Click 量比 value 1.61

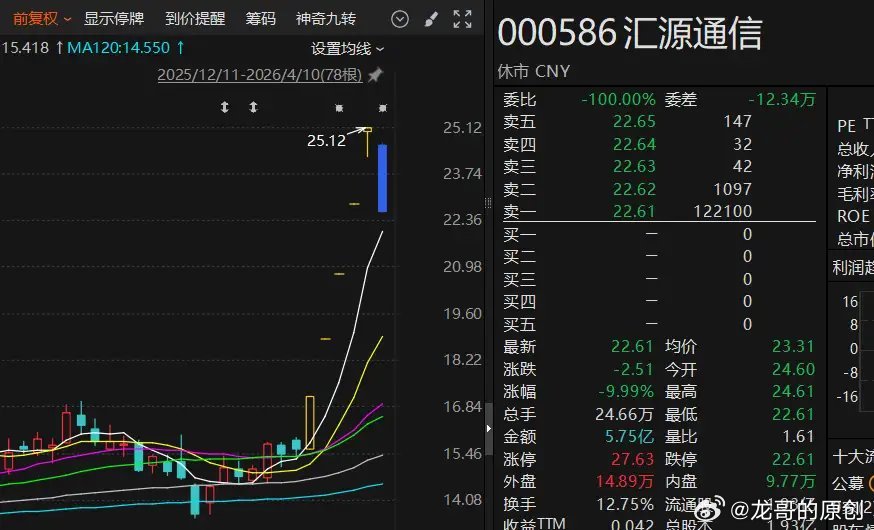[x=799, y=436]
